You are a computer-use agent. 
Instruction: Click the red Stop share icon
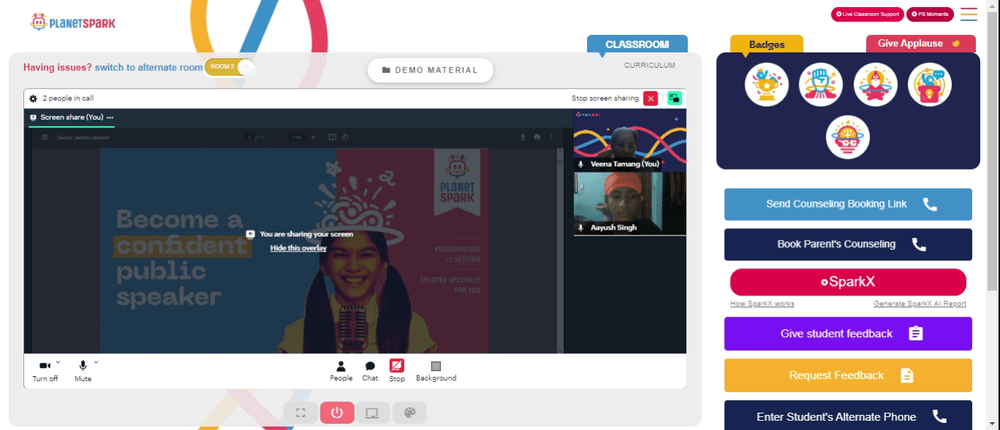click(397, 366)
